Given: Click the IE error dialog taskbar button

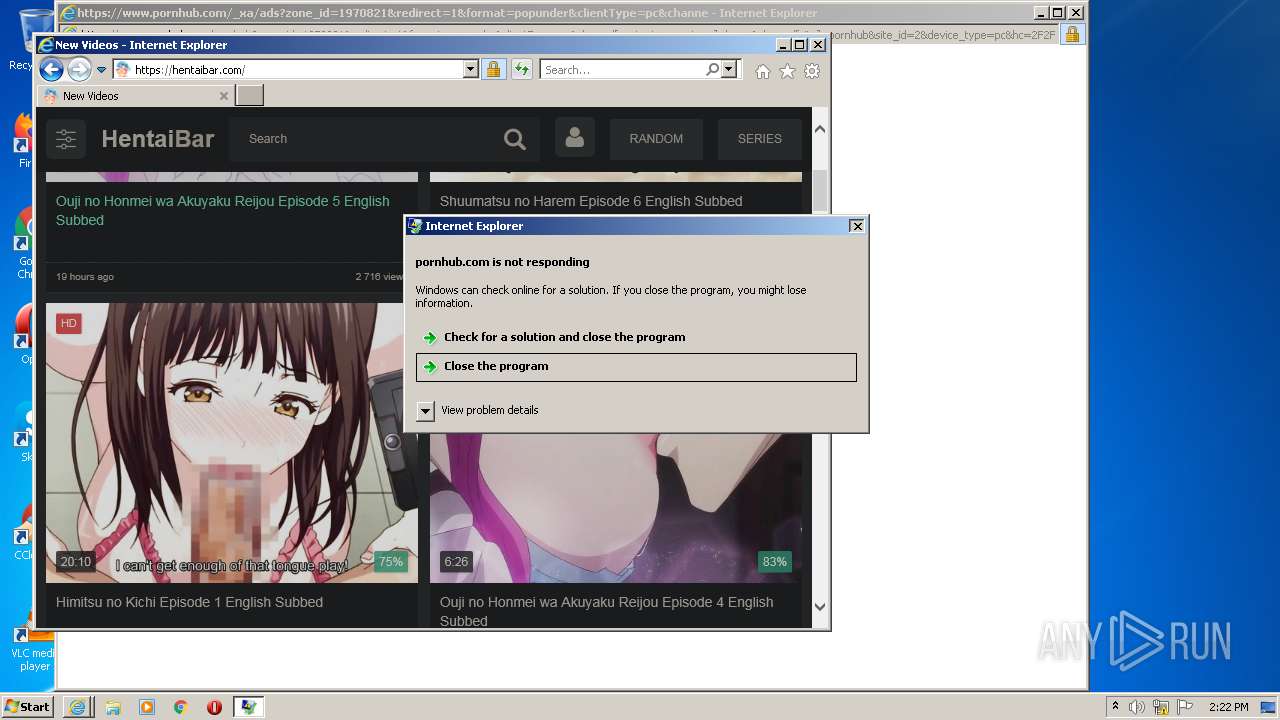Looking at the screenshot, I should [x=248, y=707].
